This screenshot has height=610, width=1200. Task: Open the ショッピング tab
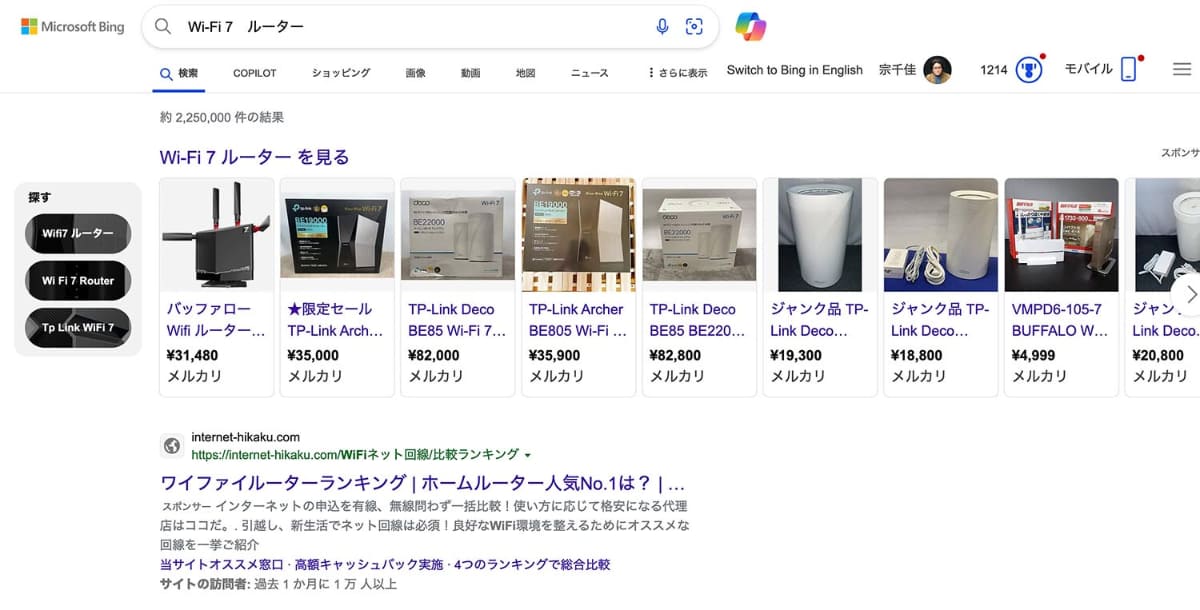(340, 72)
